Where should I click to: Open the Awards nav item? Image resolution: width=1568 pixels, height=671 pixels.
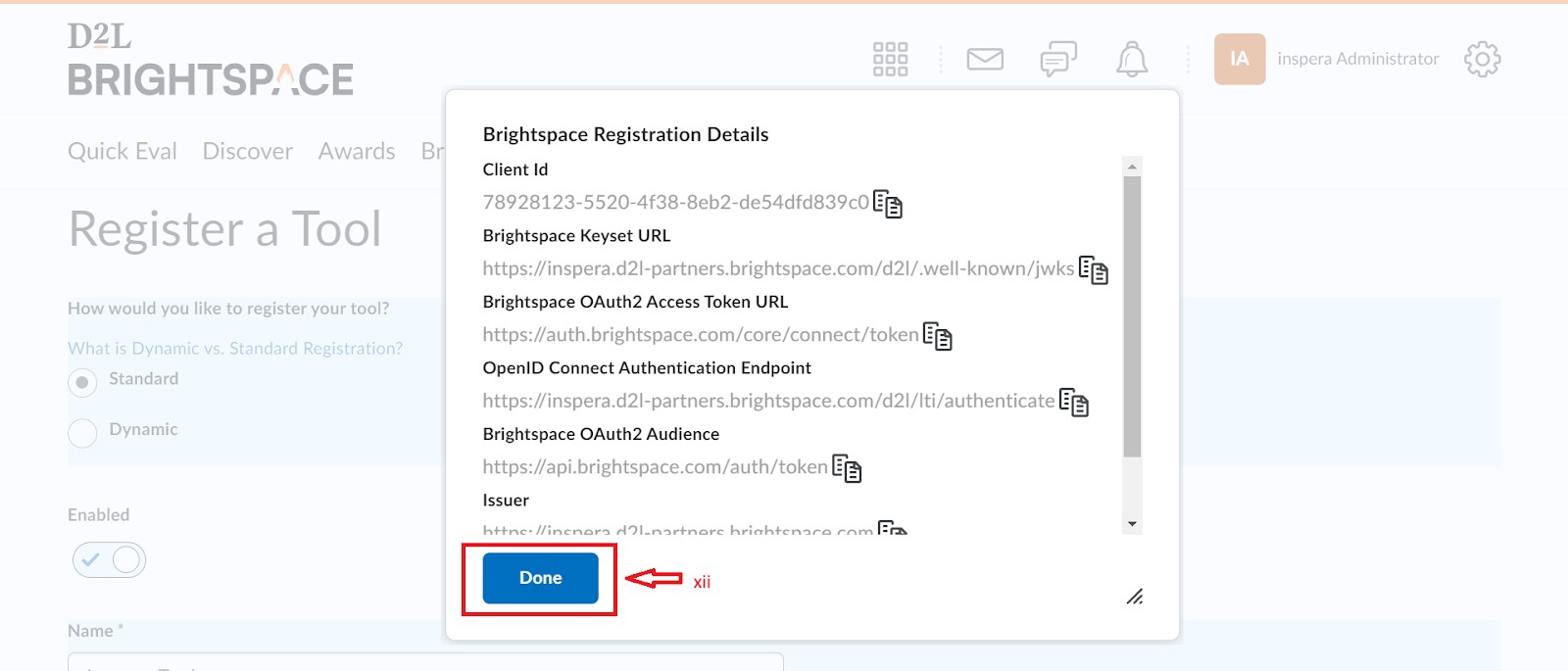point(357,151)
